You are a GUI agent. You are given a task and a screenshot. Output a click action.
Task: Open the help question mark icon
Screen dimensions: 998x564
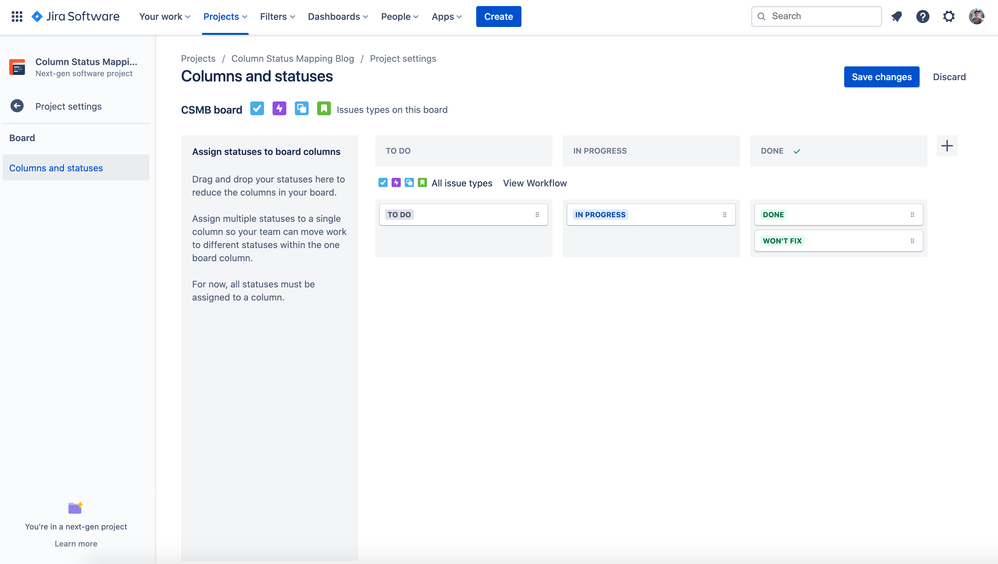click(922, 17)
